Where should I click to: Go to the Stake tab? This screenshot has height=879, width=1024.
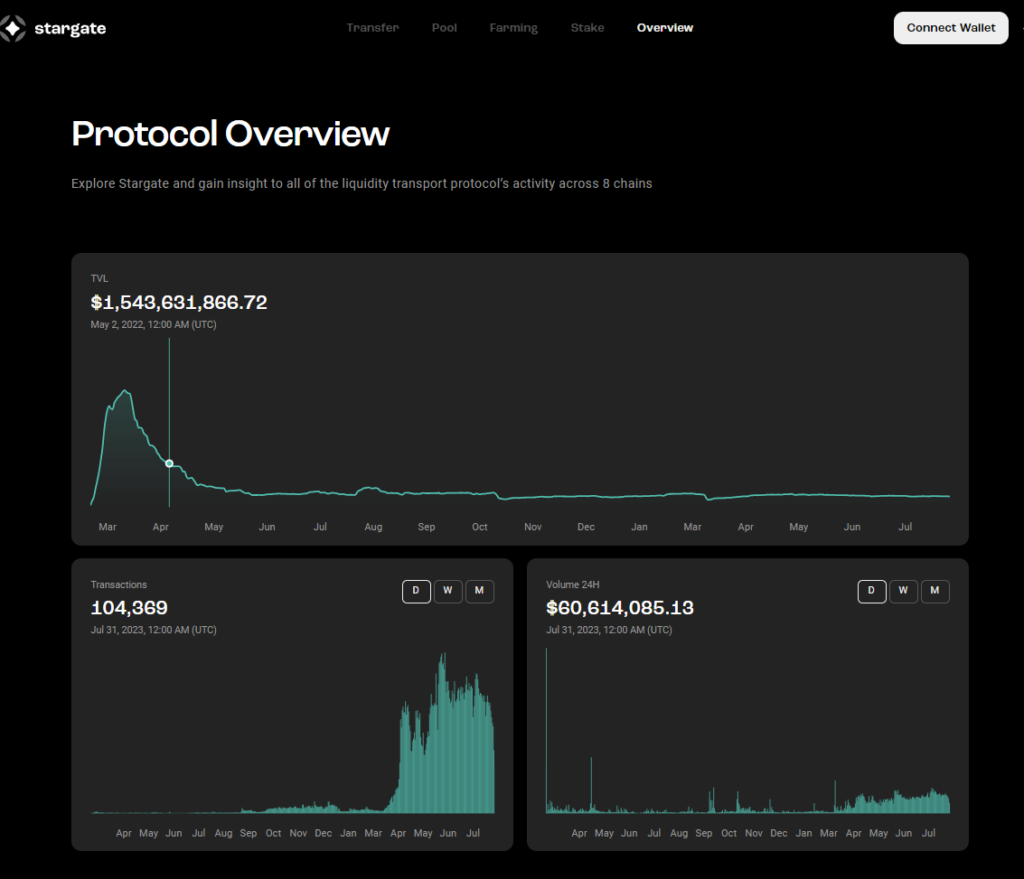(x=587, y=28)
